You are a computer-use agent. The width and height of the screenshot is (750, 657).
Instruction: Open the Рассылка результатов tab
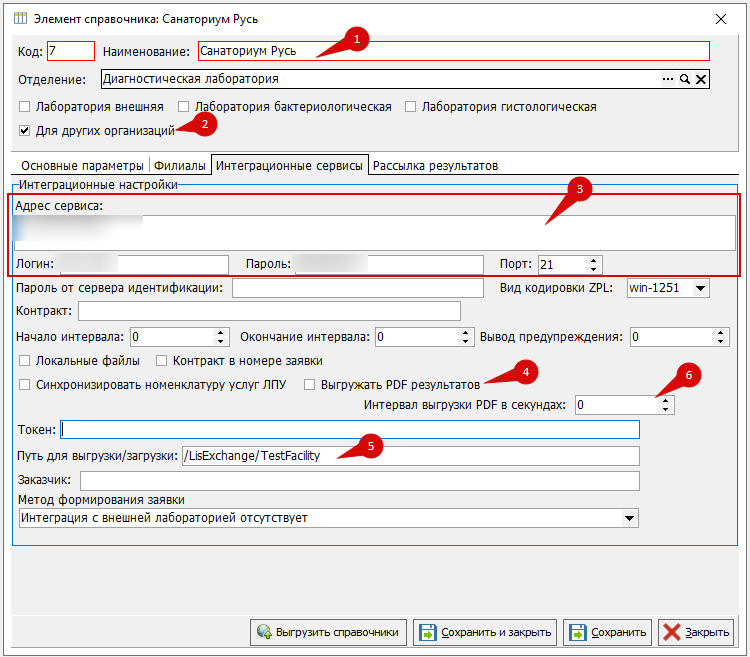pos(435,165)
